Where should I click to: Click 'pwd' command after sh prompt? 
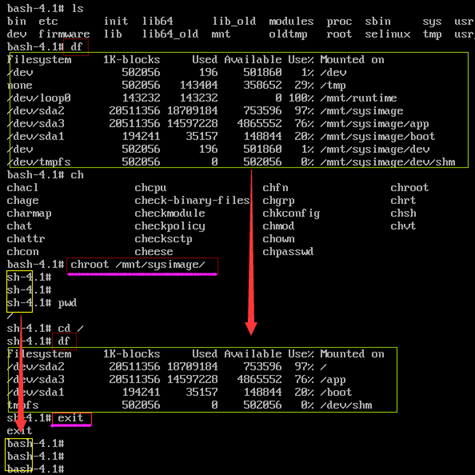[67, 303]
